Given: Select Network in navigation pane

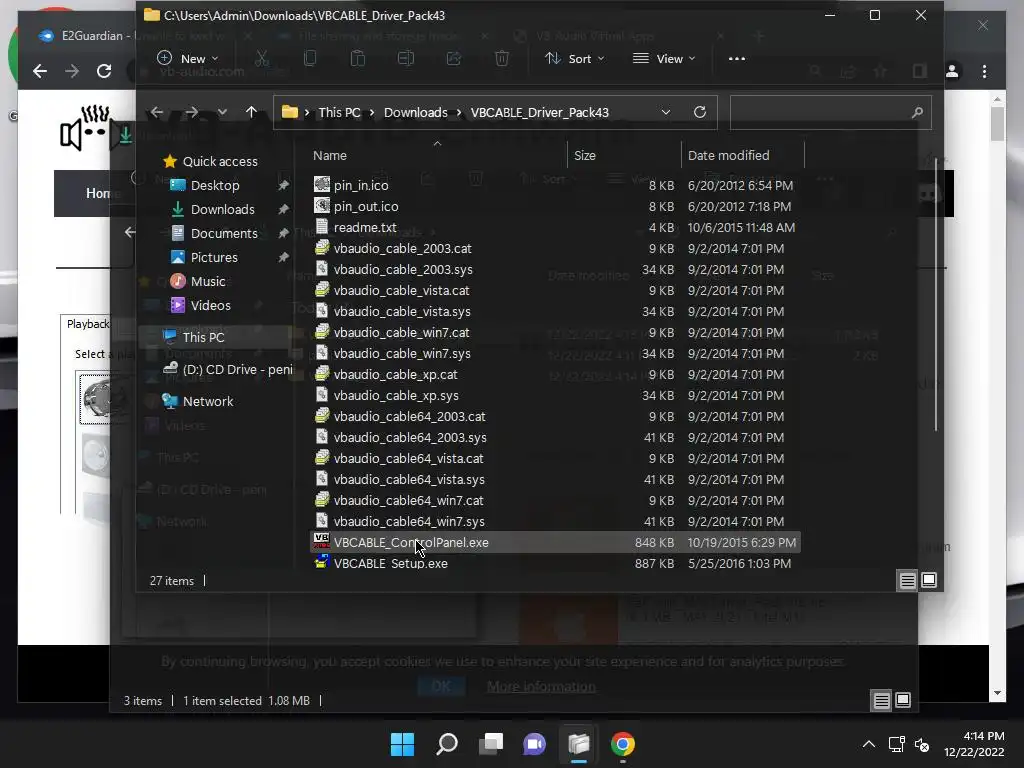Looking at the screenshot, I should [x=208, y=402].
